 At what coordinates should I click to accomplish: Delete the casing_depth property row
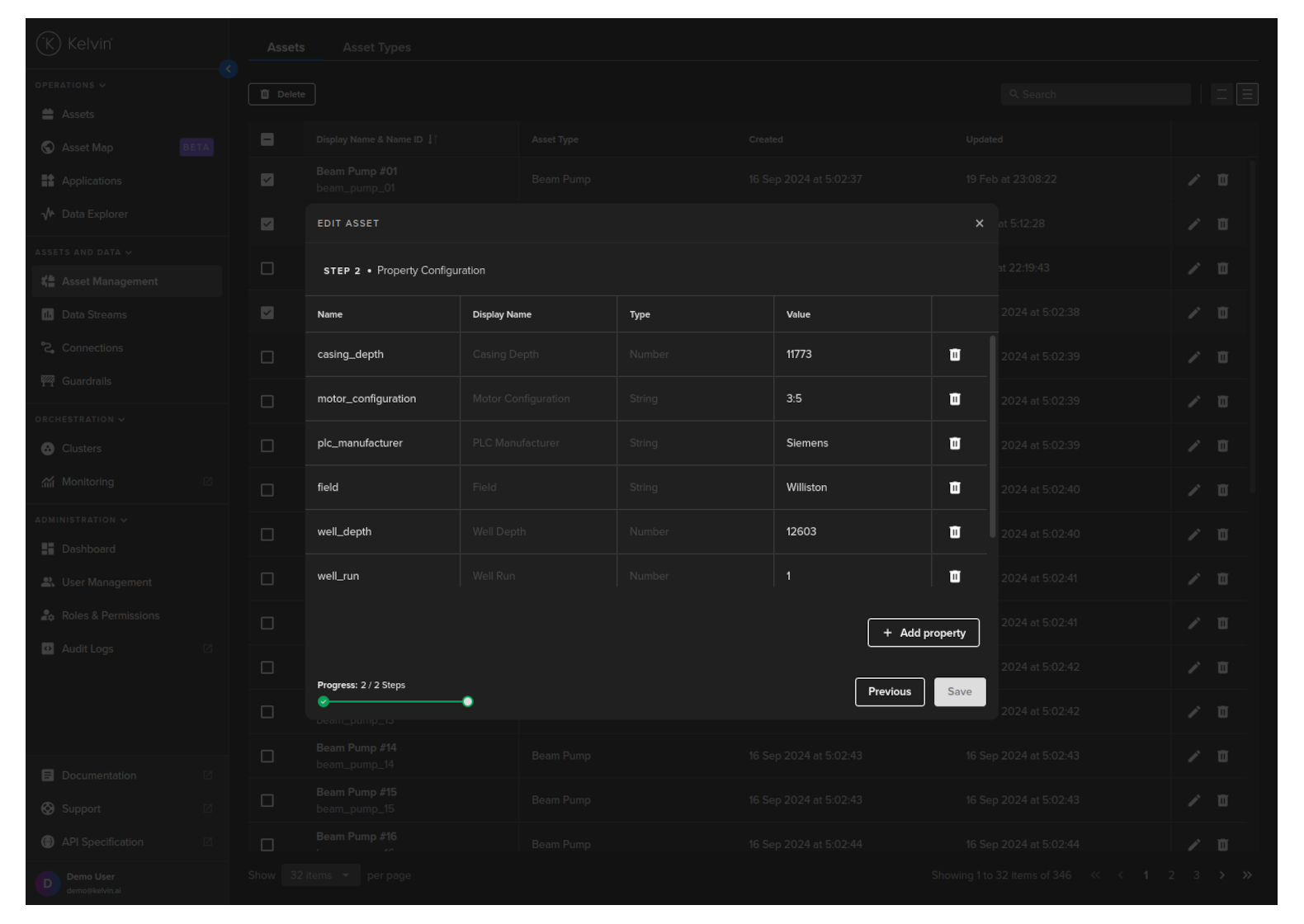pyautogui.click(x=955, y=355)
